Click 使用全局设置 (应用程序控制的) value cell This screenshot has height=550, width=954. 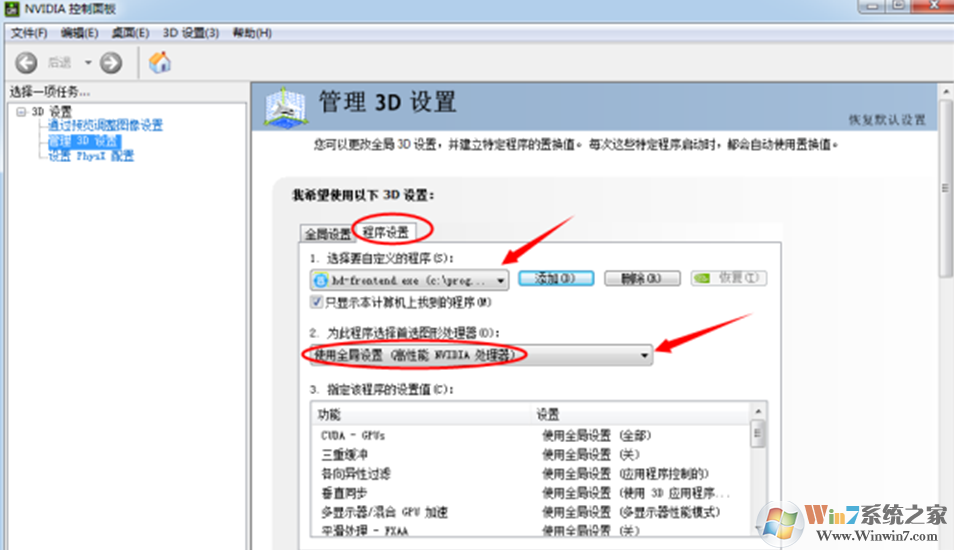pyautogui.click(x=625, y=474)
